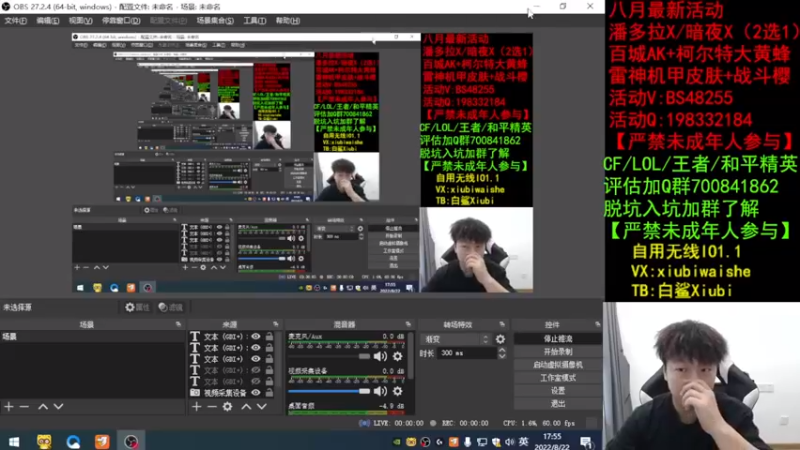Show the fourth hidden 文本 (GDI+) source

coord(256,370)
